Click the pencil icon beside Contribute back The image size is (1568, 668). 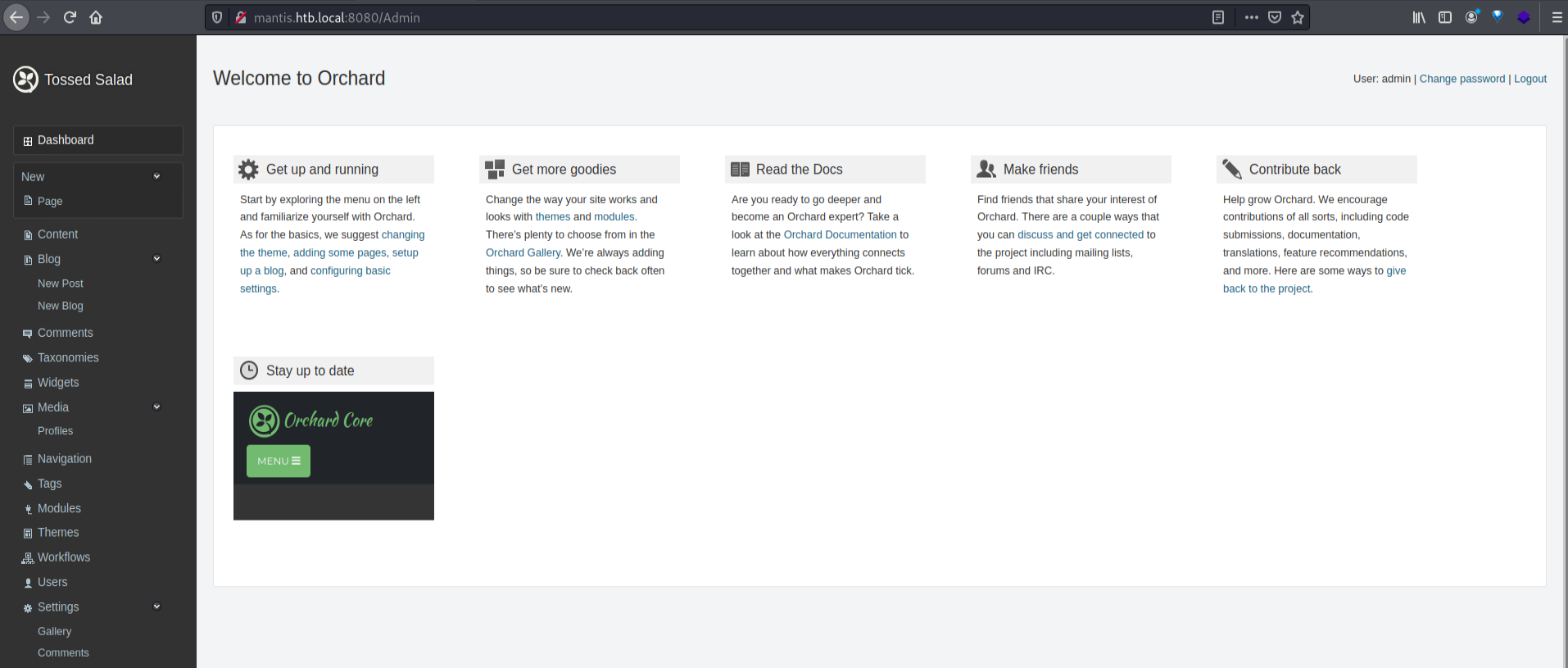click(1232, 170)
